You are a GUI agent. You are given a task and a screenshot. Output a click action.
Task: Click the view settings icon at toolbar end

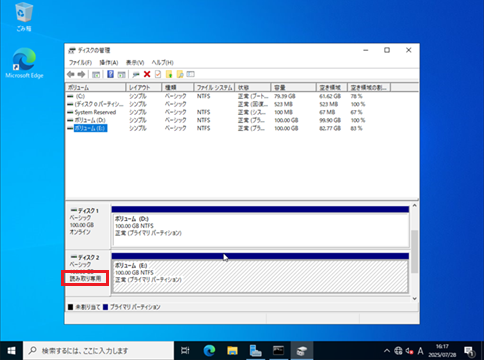click(191, 74)
